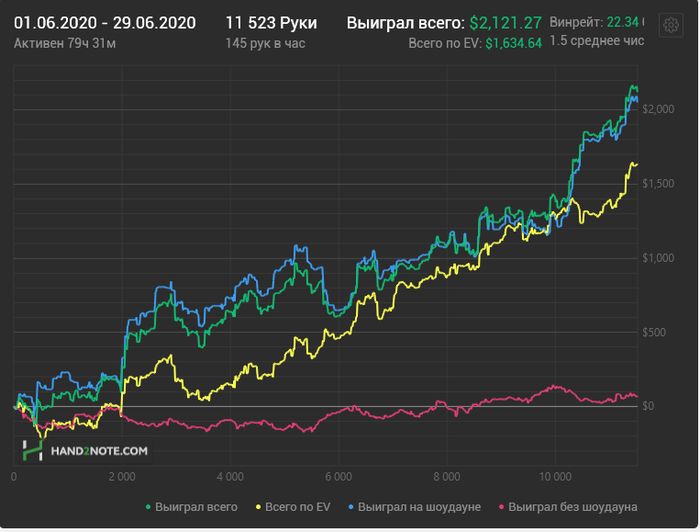Toggle the 'Выиграл без шоудауна' legend series
The image size is (700, 532).
tap(568, 507)
